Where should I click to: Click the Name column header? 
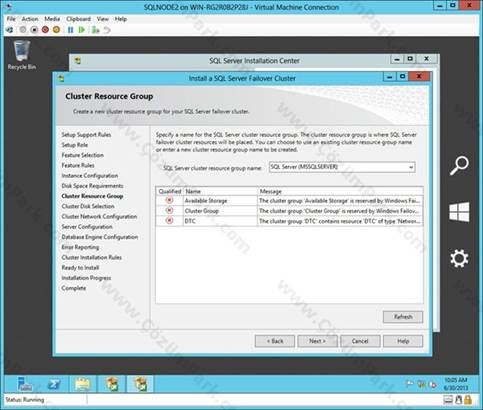pos(220,191)
